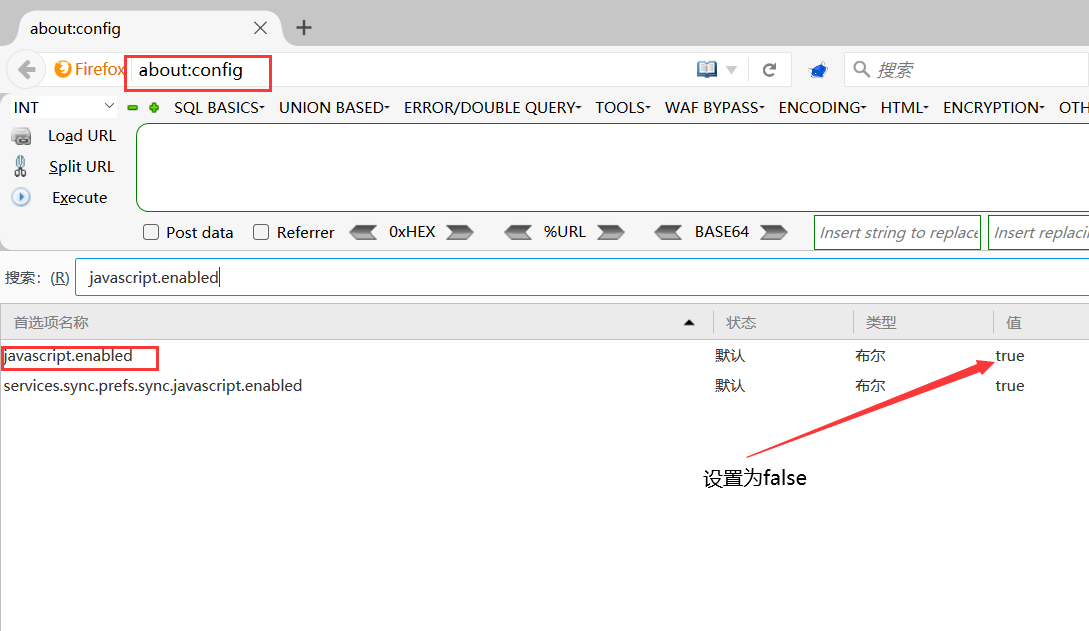Click the about:config address field
This screenshot has width=1089, height=631.
410,69
